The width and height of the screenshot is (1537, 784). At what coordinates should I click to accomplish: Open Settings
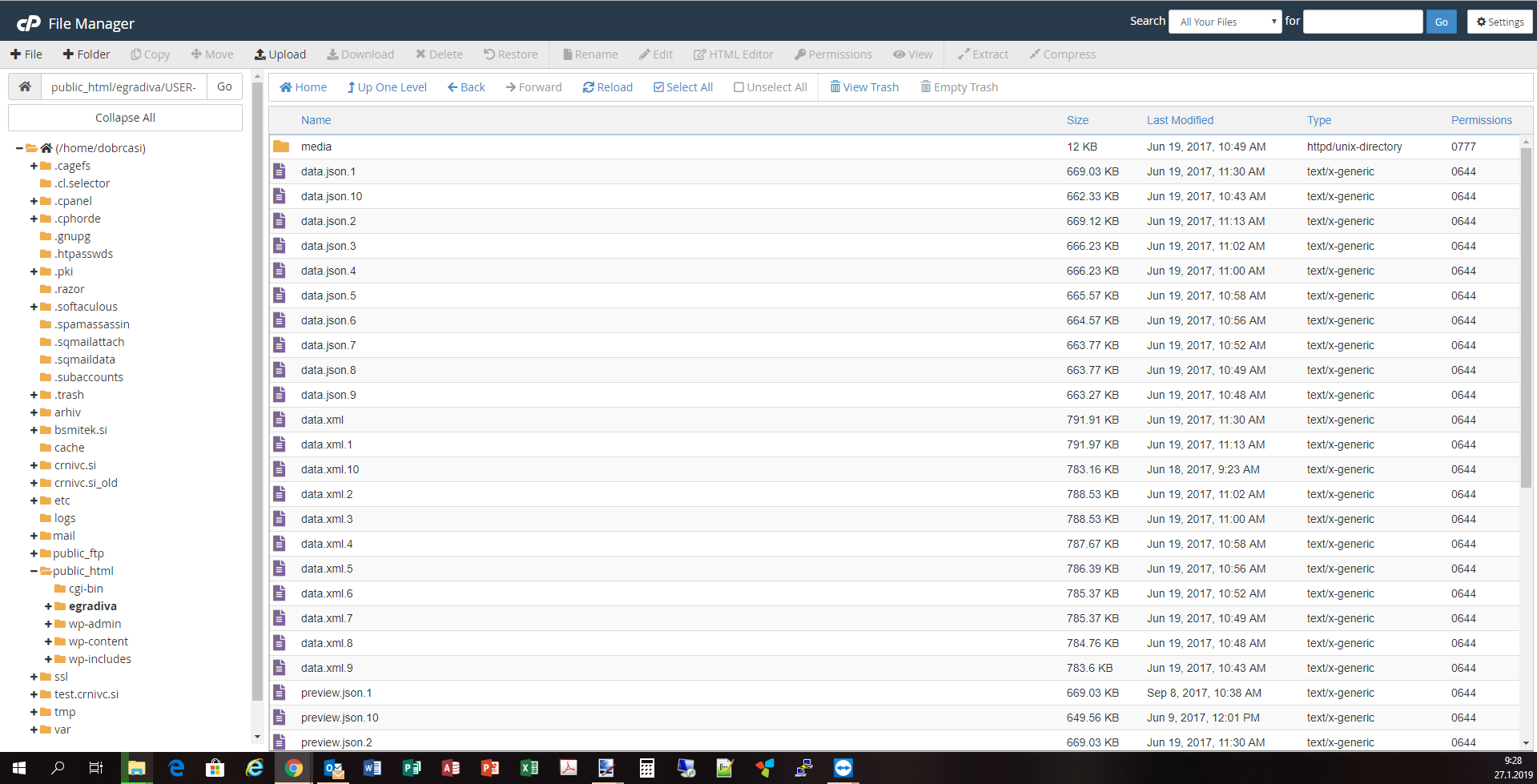coord(1500,22)
